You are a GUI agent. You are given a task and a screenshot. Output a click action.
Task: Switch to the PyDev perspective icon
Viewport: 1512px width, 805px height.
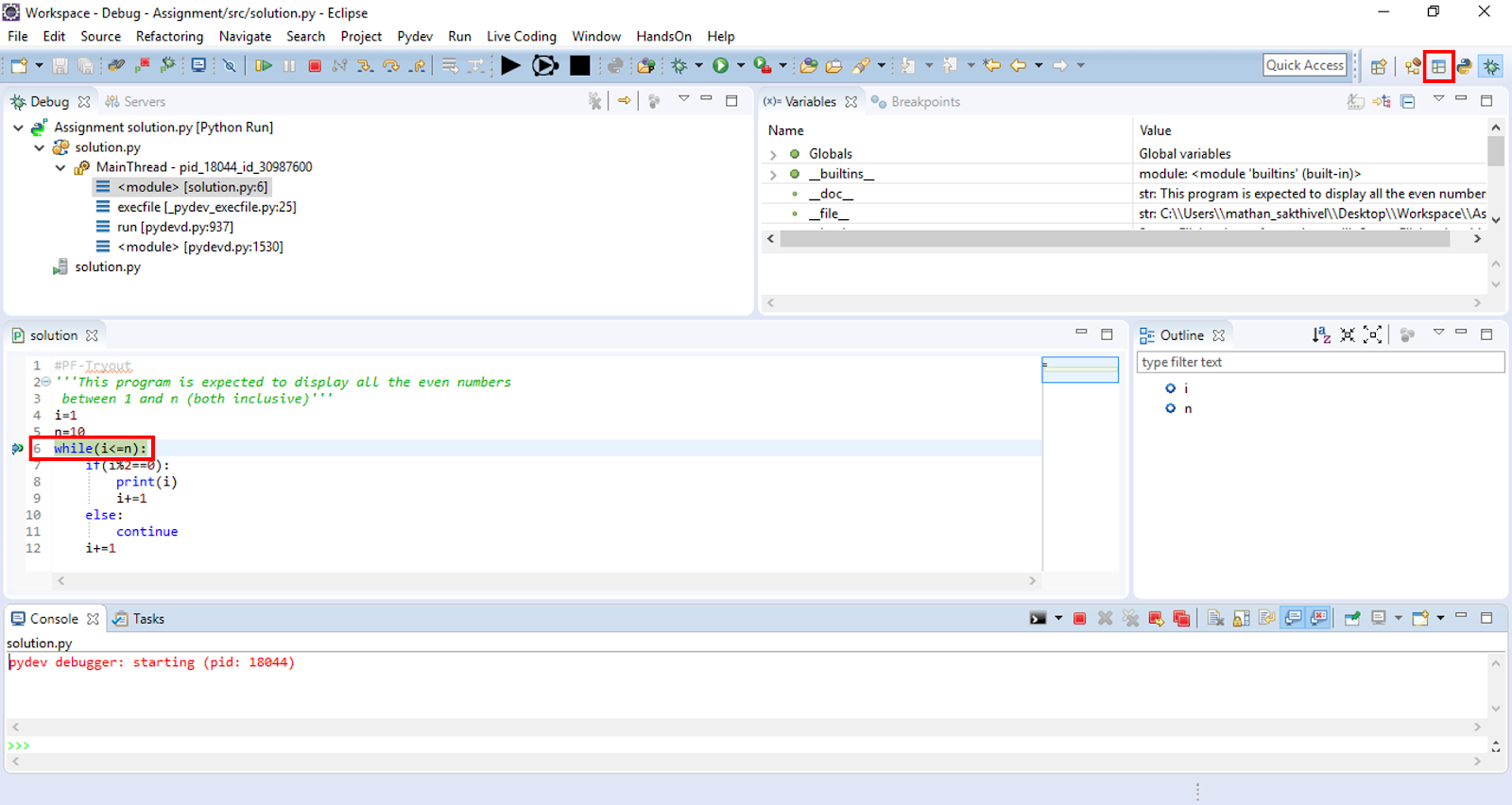click(1464, 66)
